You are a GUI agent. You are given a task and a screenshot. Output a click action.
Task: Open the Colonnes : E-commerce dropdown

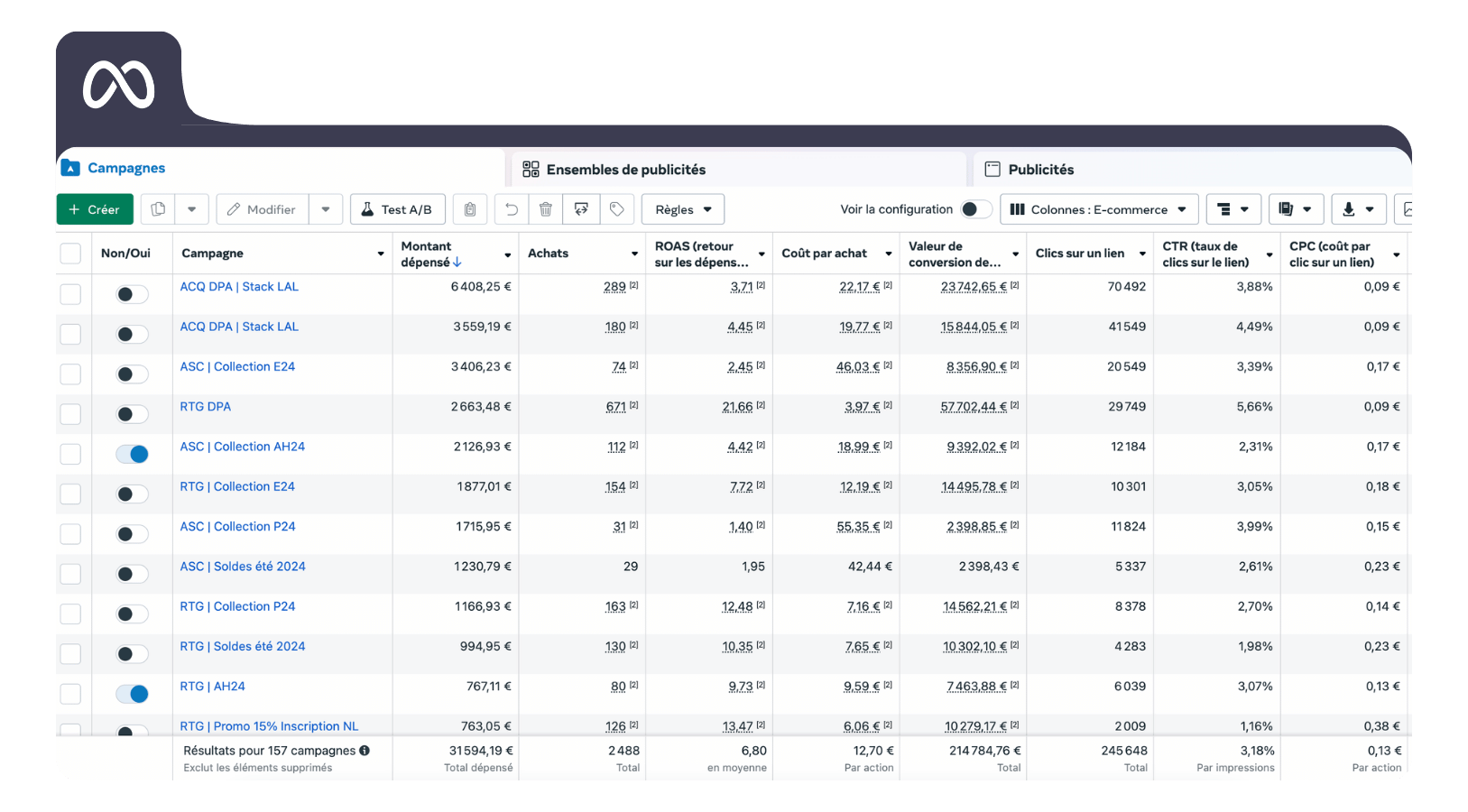[x=1098, y=209]
